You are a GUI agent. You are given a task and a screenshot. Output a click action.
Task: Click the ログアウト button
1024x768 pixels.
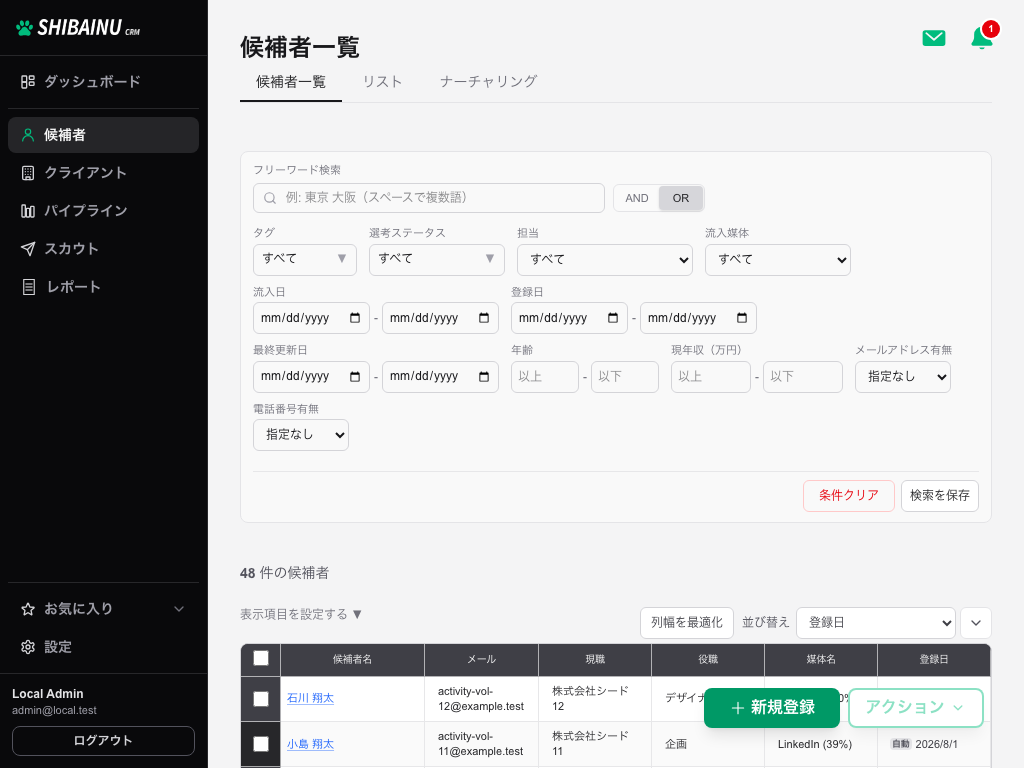(103, 741)
